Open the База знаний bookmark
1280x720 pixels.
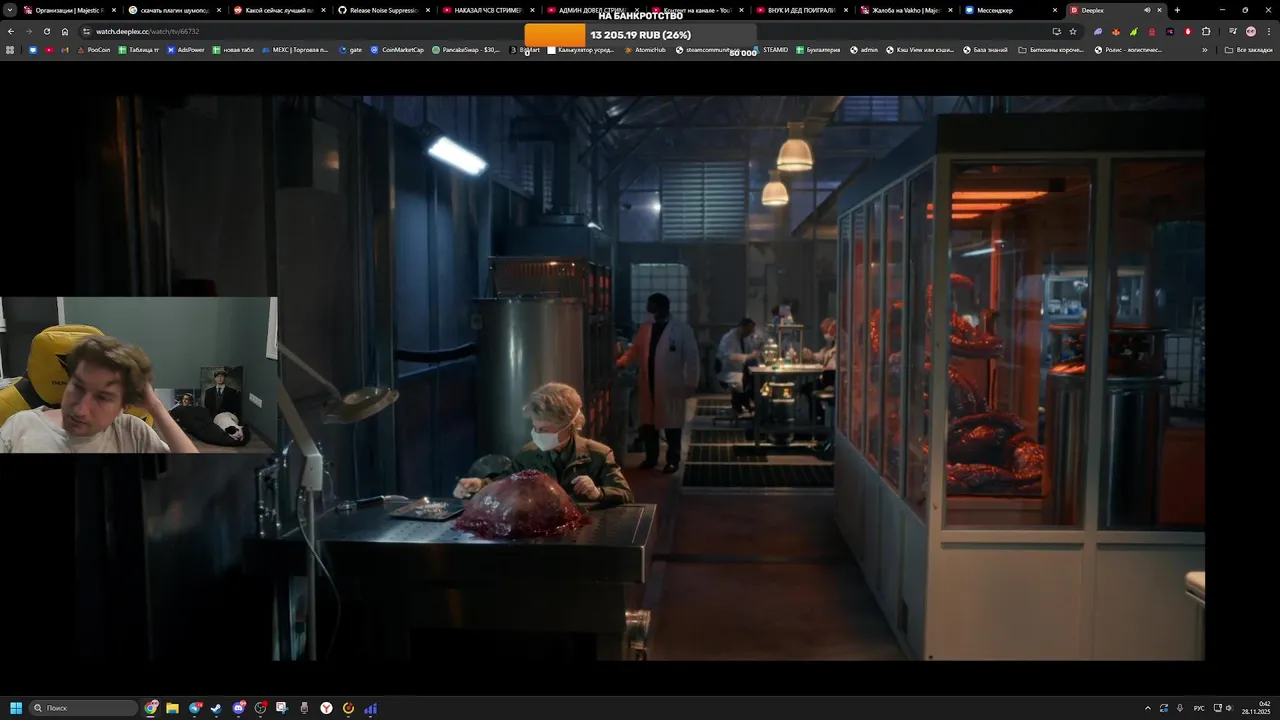point(986,49)
